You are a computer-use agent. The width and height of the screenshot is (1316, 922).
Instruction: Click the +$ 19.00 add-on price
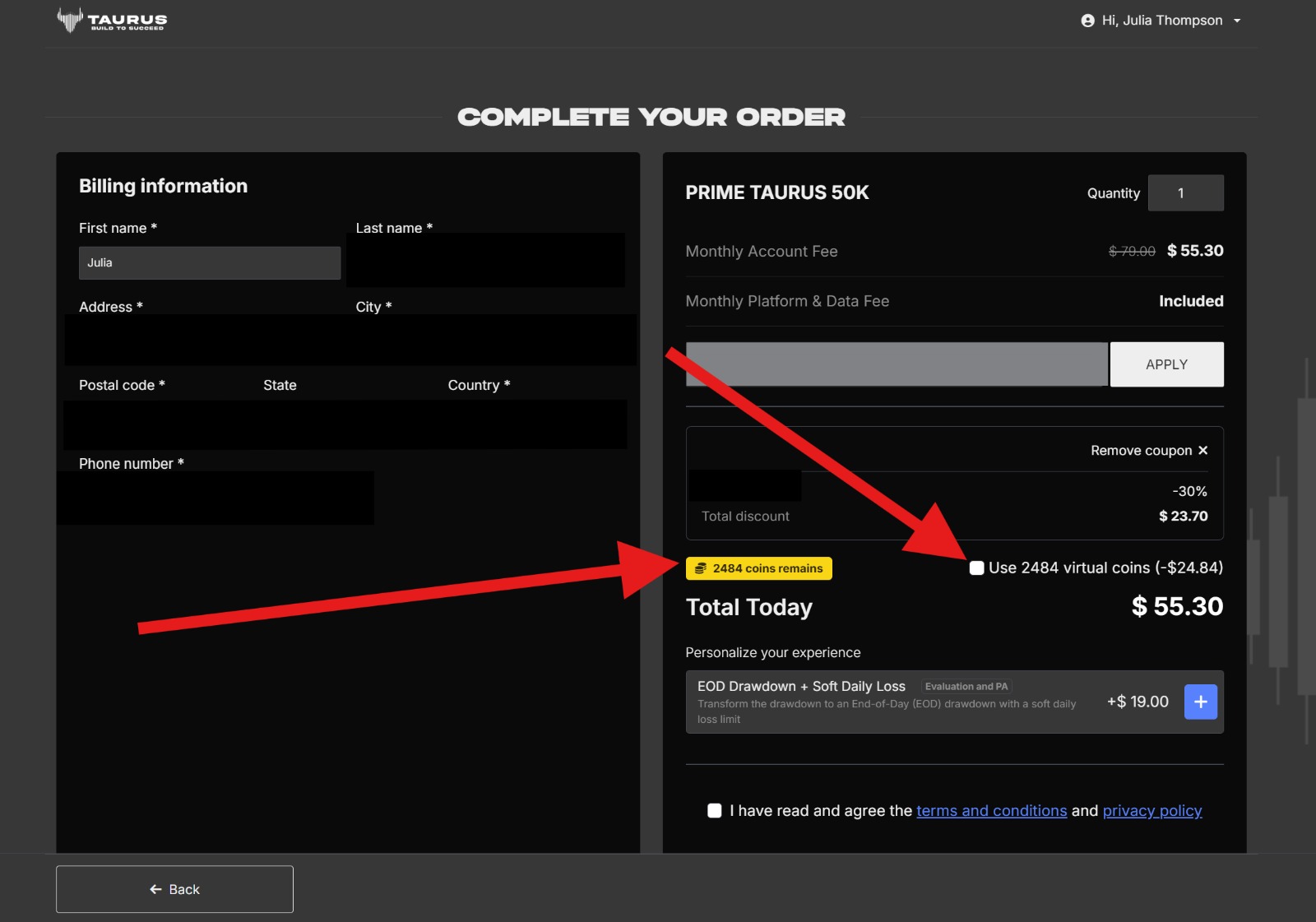pyautogui.click(x=1138, y=702)
